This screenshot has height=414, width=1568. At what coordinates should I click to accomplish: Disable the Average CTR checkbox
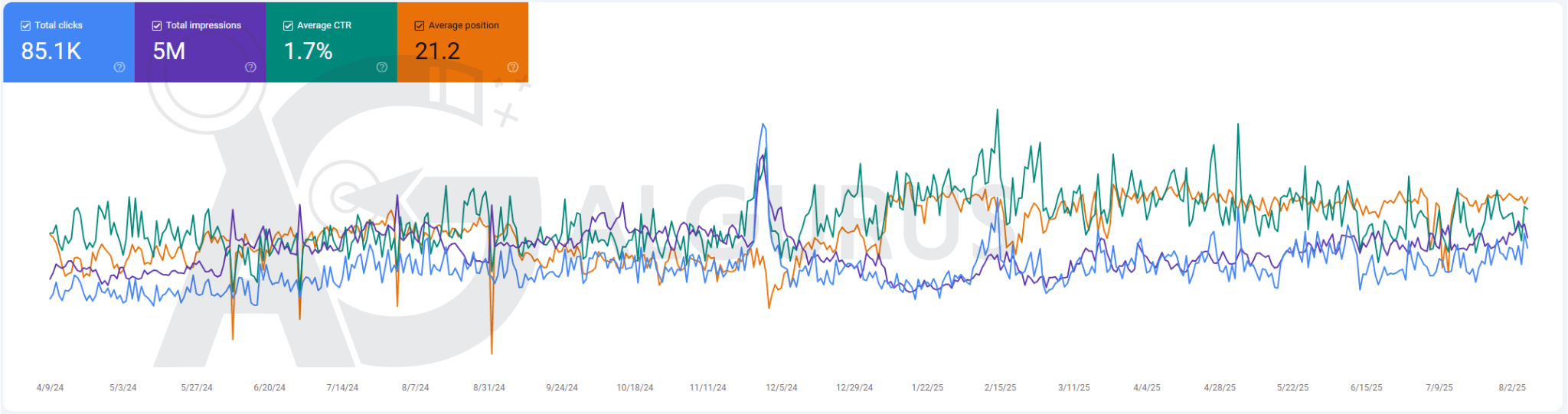pos(288,26)
